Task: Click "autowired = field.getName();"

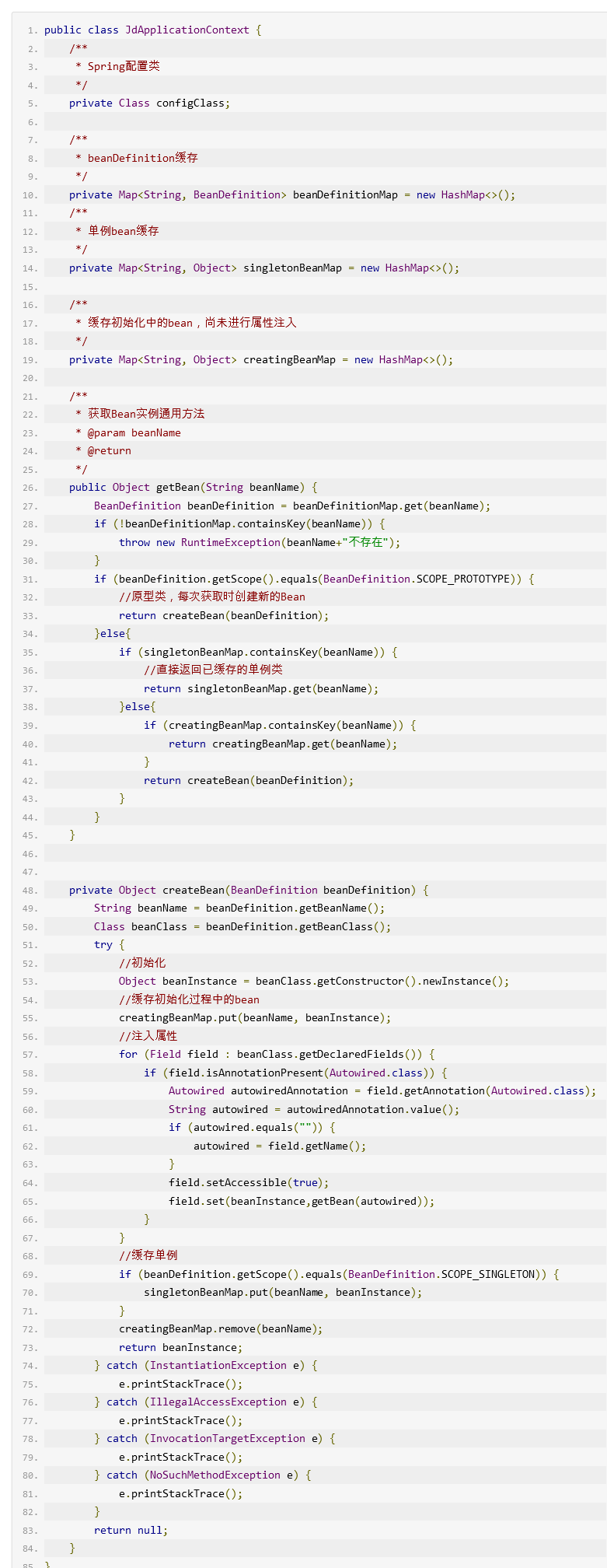Action: [280, 1146]
